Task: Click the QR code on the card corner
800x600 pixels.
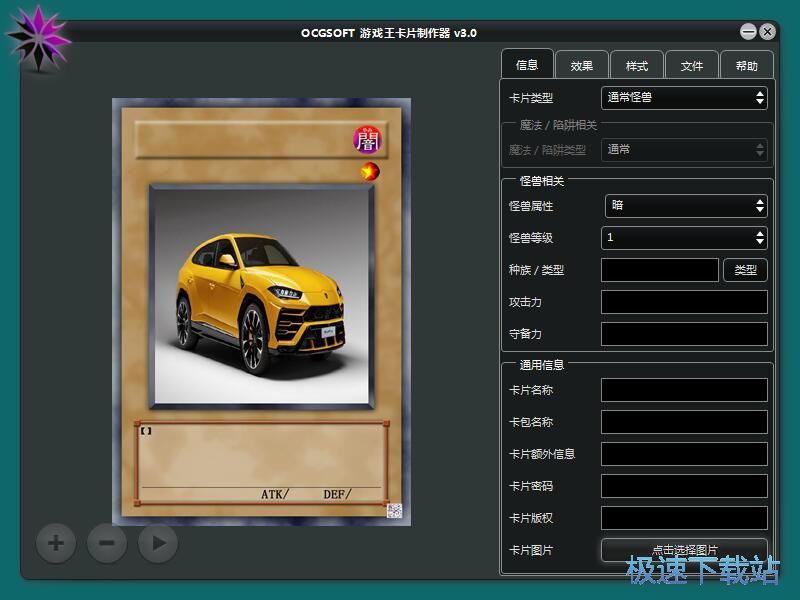Action: tap(394, 510)
